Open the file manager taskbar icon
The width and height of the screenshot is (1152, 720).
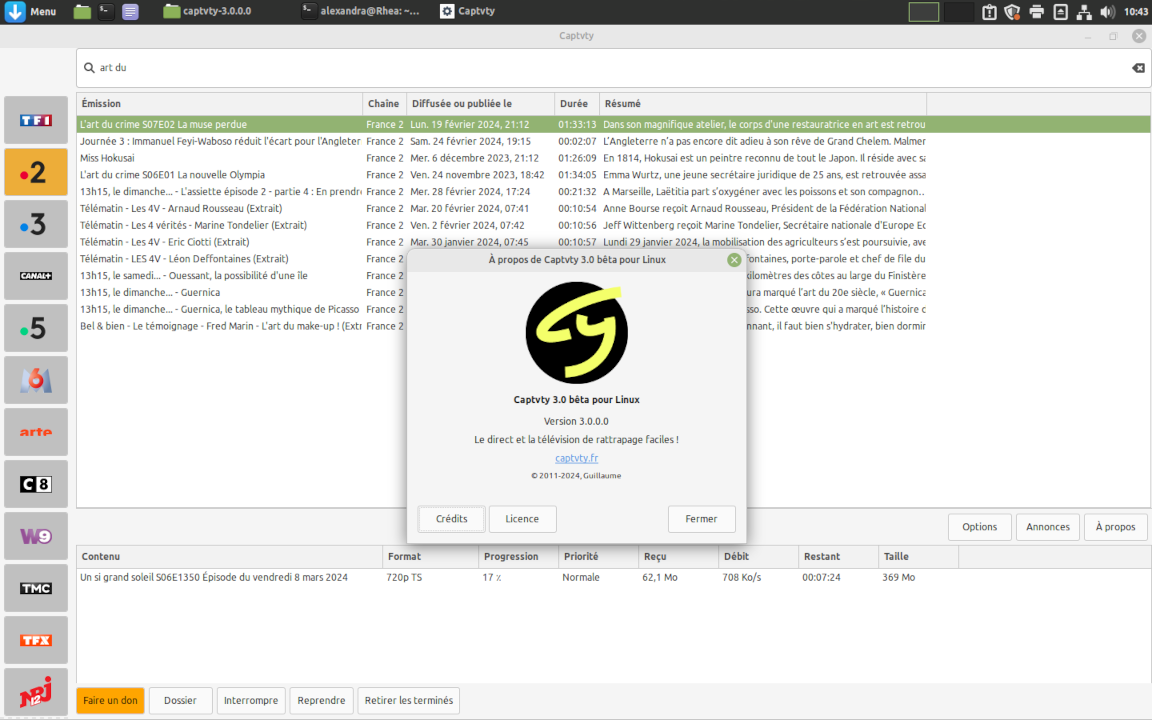[x=82, y=11]
